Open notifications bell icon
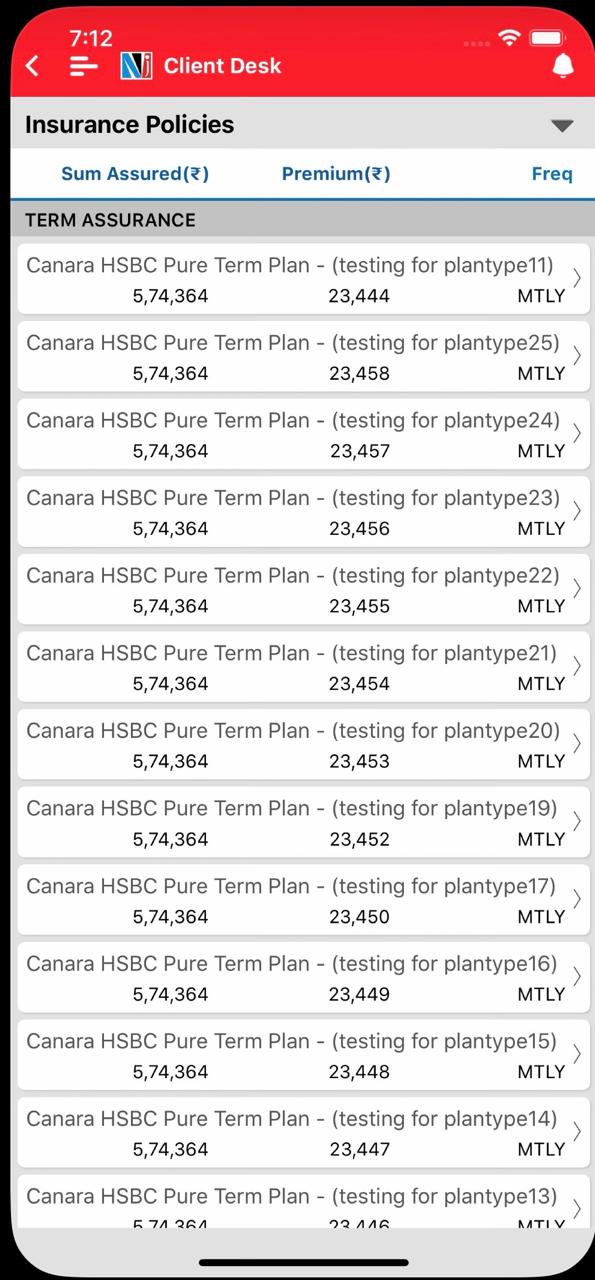 click(563, 66)
